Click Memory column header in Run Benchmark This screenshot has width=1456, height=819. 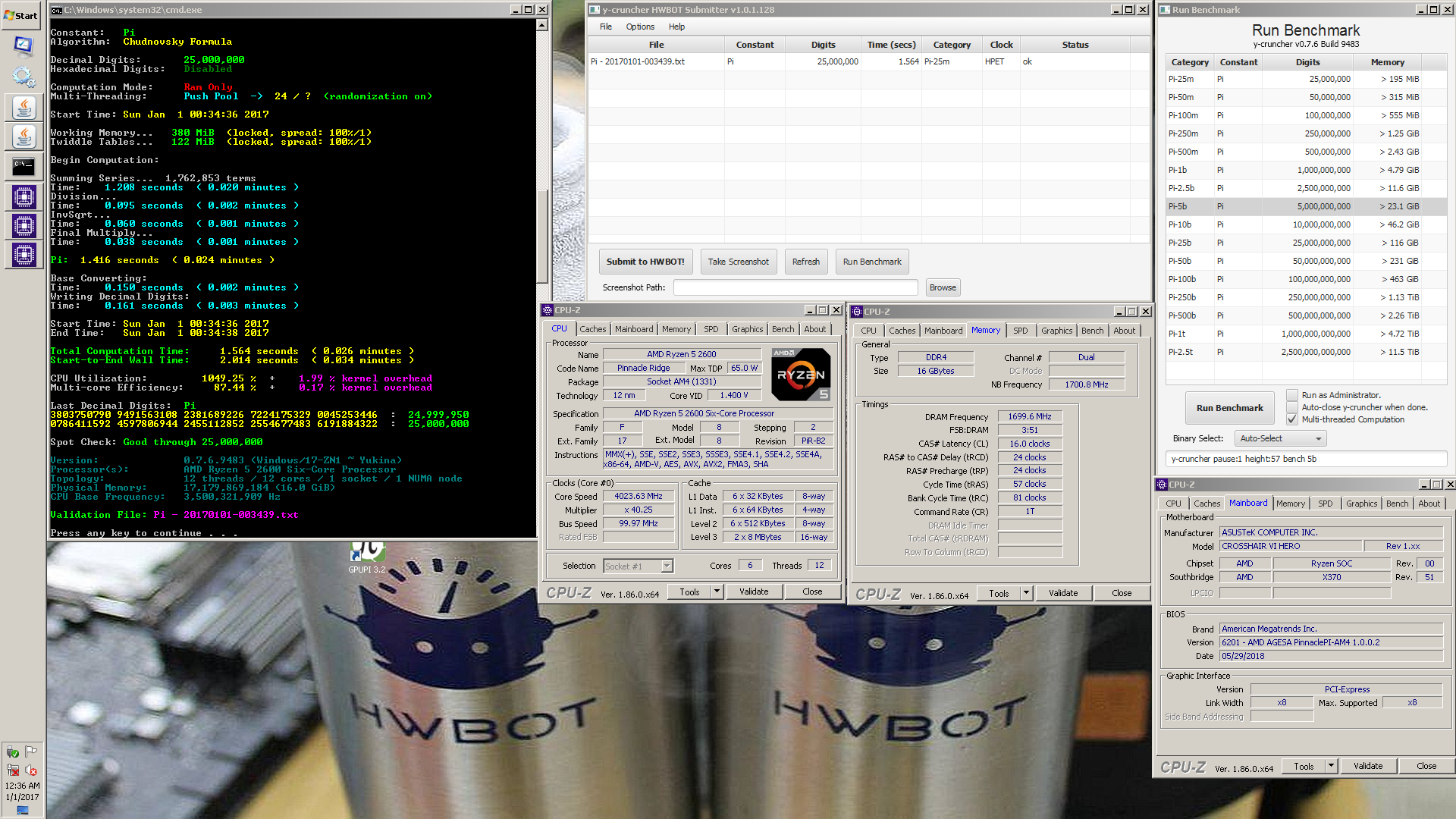coord(1387,62)
